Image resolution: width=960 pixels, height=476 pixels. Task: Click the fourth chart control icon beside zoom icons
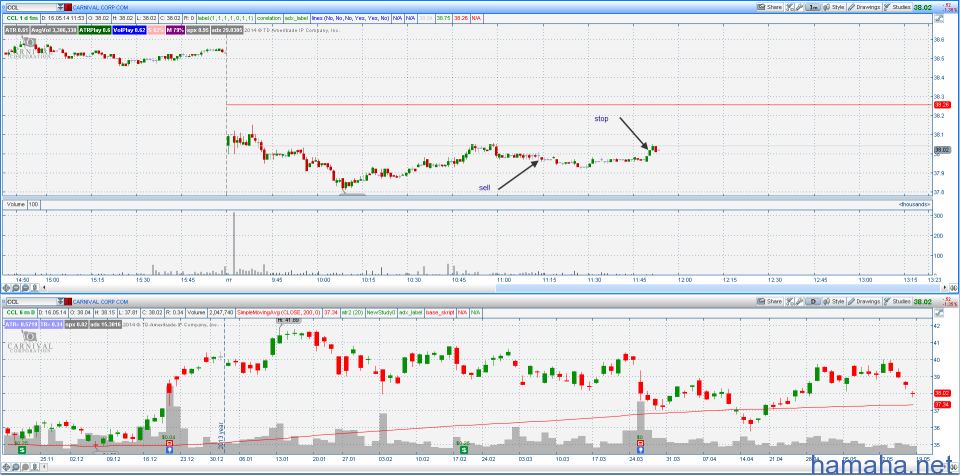coord(35,288)
